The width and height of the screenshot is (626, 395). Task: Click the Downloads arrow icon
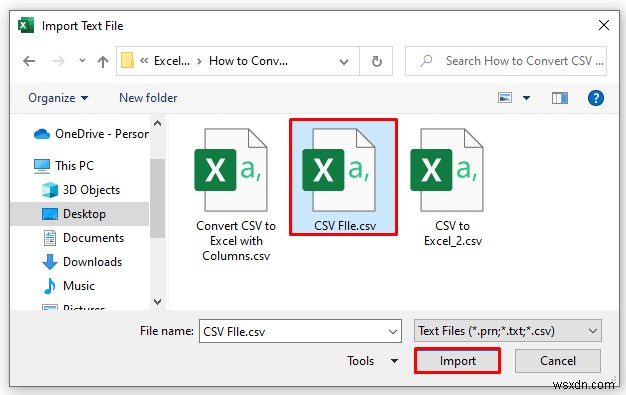pos(50,262)
